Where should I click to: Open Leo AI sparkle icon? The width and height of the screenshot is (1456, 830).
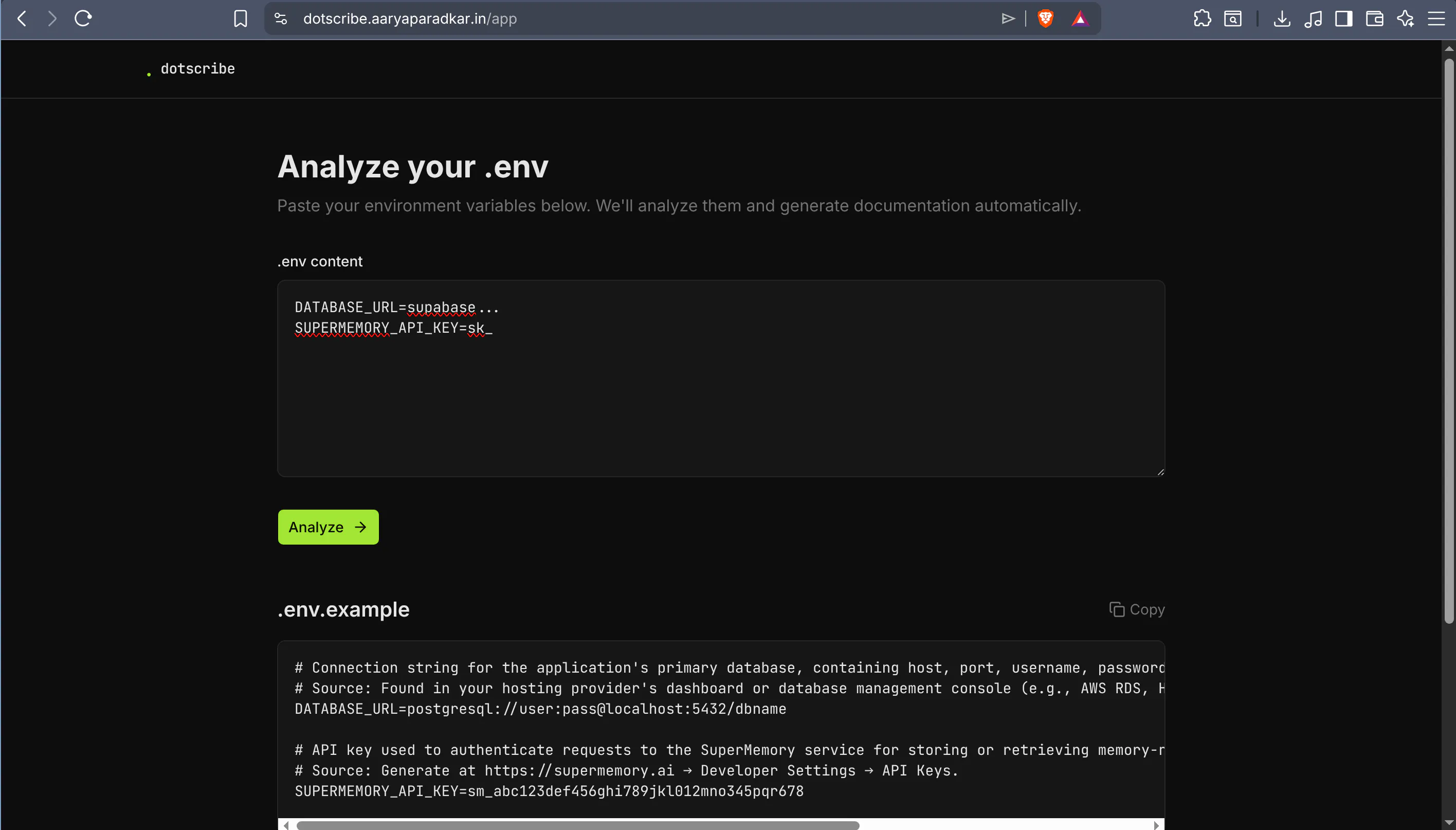click(x=1405, y=19)
